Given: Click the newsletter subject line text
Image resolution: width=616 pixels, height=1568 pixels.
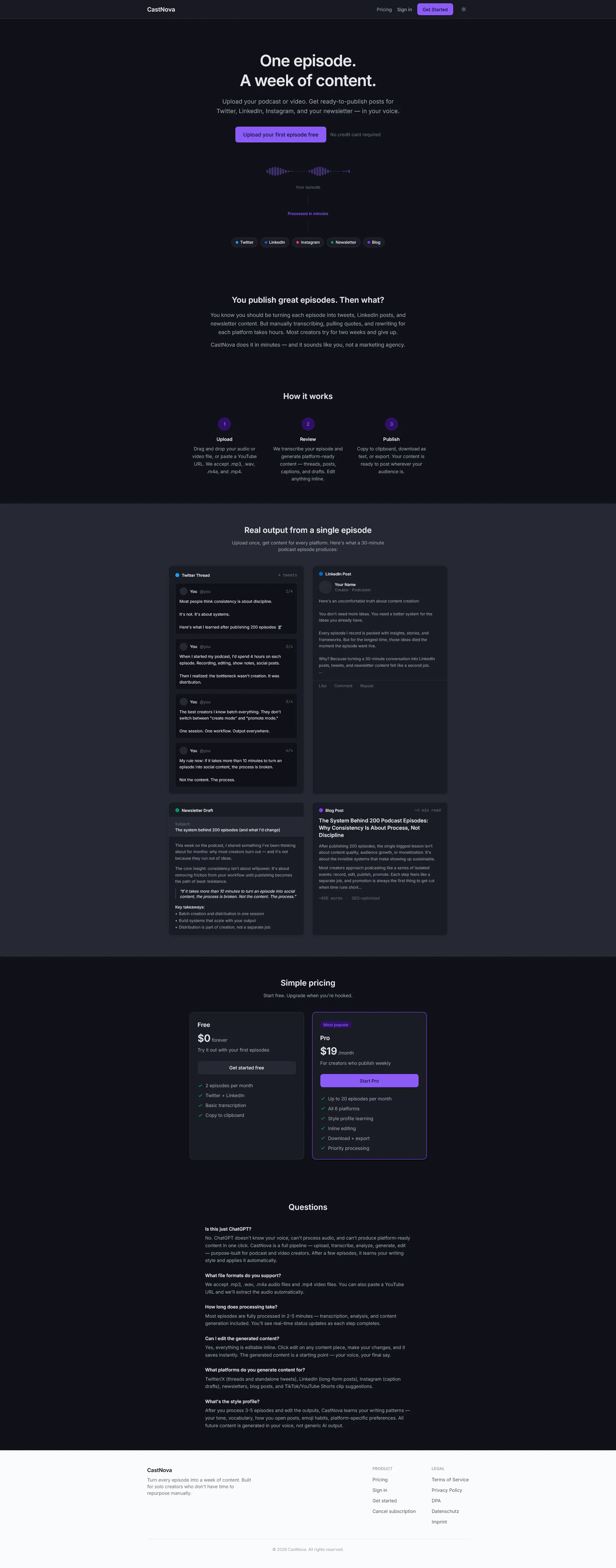Looking at the screenshot, I should coord(227,830).
